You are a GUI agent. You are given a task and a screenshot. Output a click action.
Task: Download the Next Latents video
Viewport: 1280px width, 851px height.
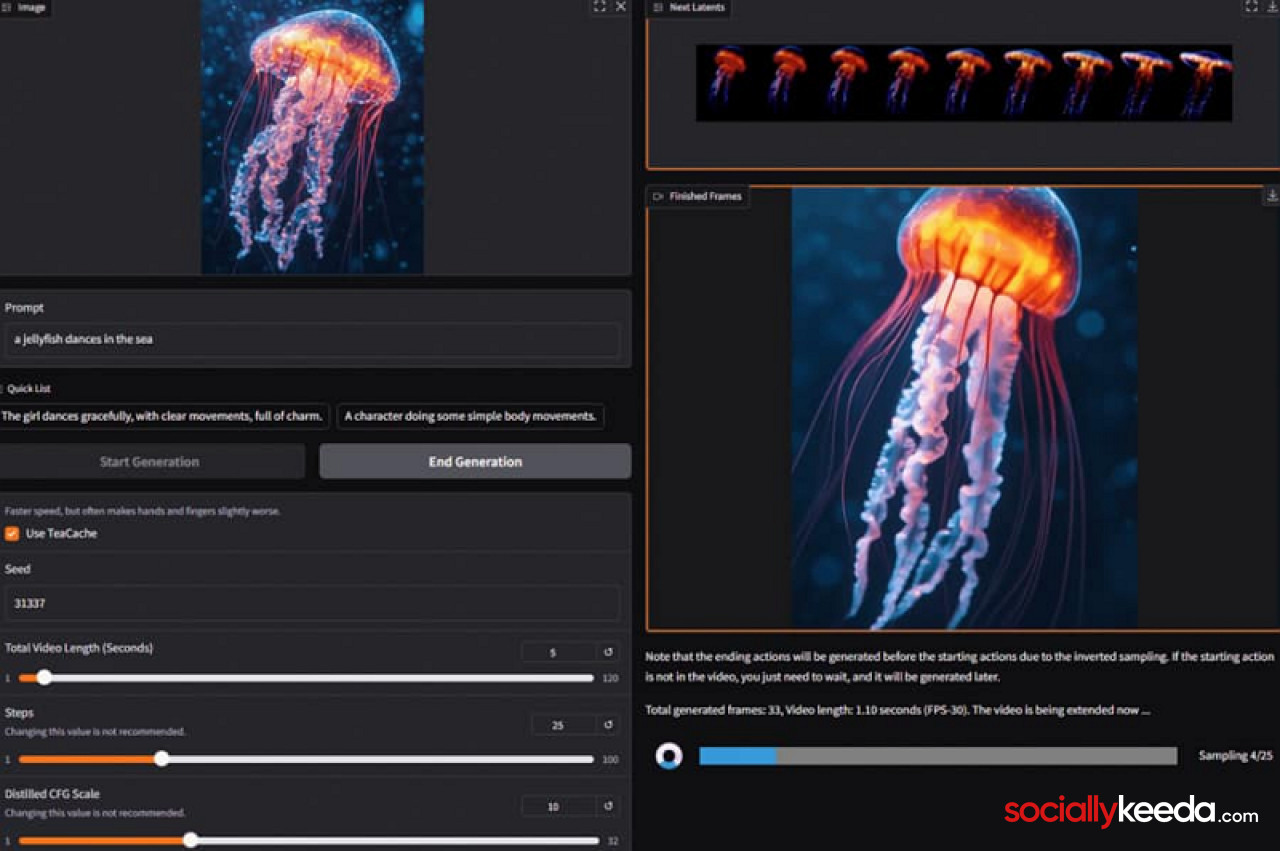click(x=1272, y=6)
